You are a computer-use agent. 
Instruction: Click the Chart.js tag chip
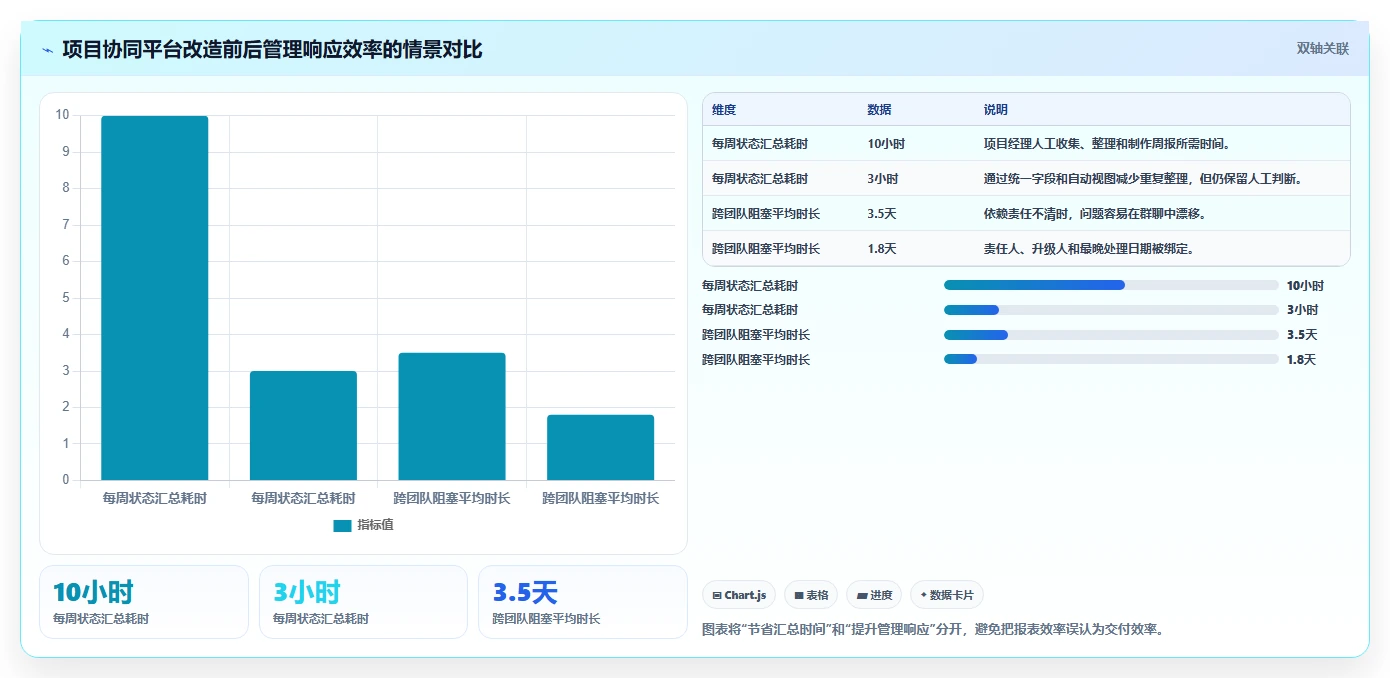[x=739, y=595]
